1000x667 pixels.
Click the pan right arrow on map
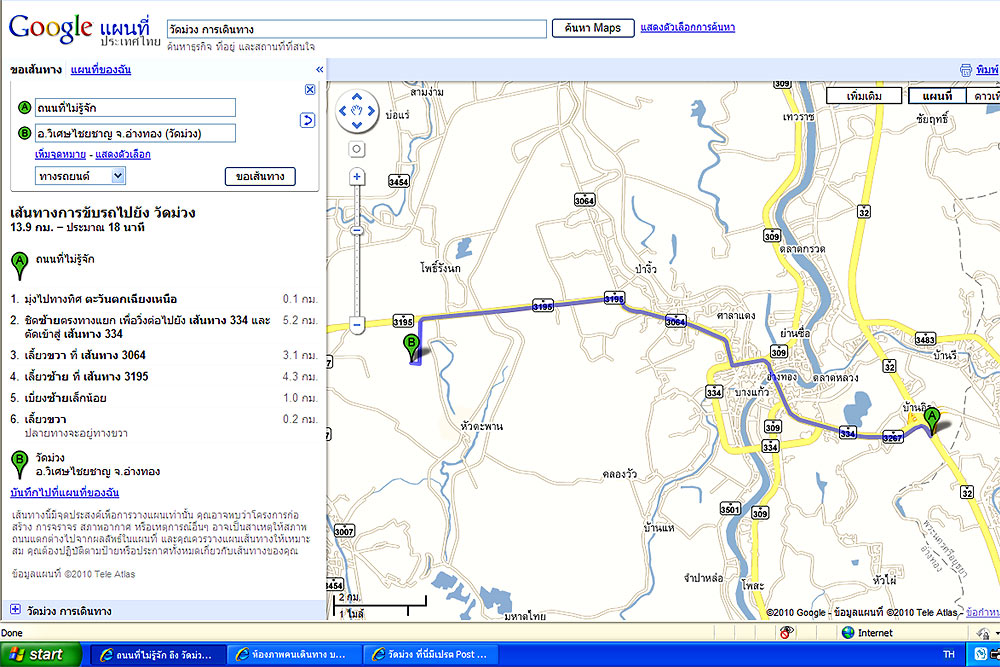tap(371, 111)
